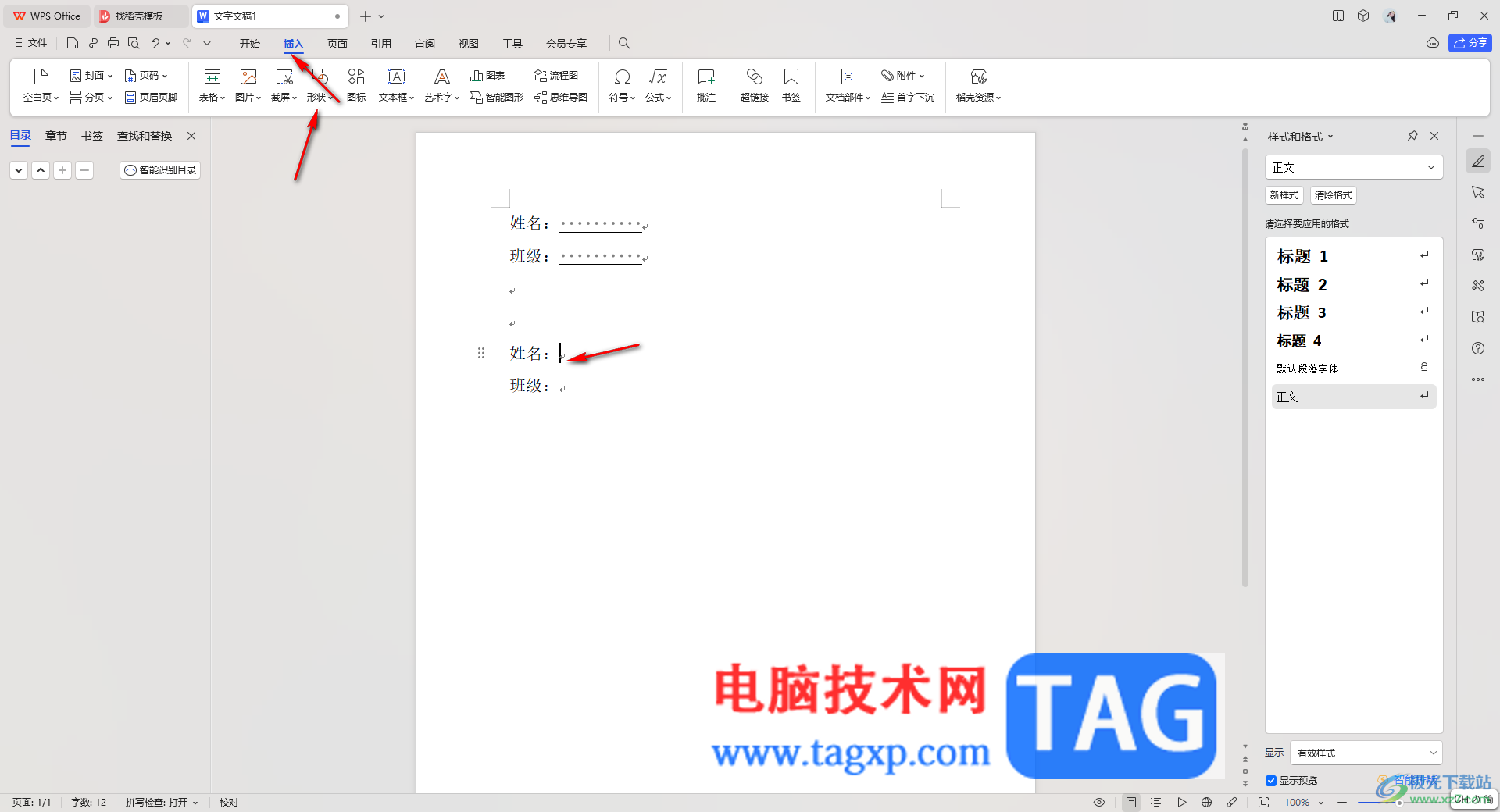
Task: Select the screenshot (截屏) tool
Action: pos(284,86)
